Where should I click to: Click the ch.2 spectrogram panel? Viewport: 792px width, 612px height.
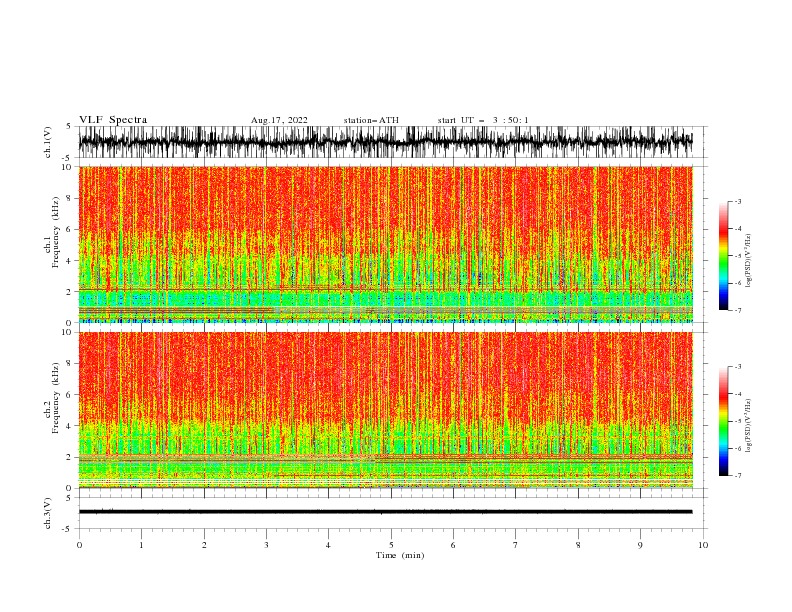coord(385,410)
